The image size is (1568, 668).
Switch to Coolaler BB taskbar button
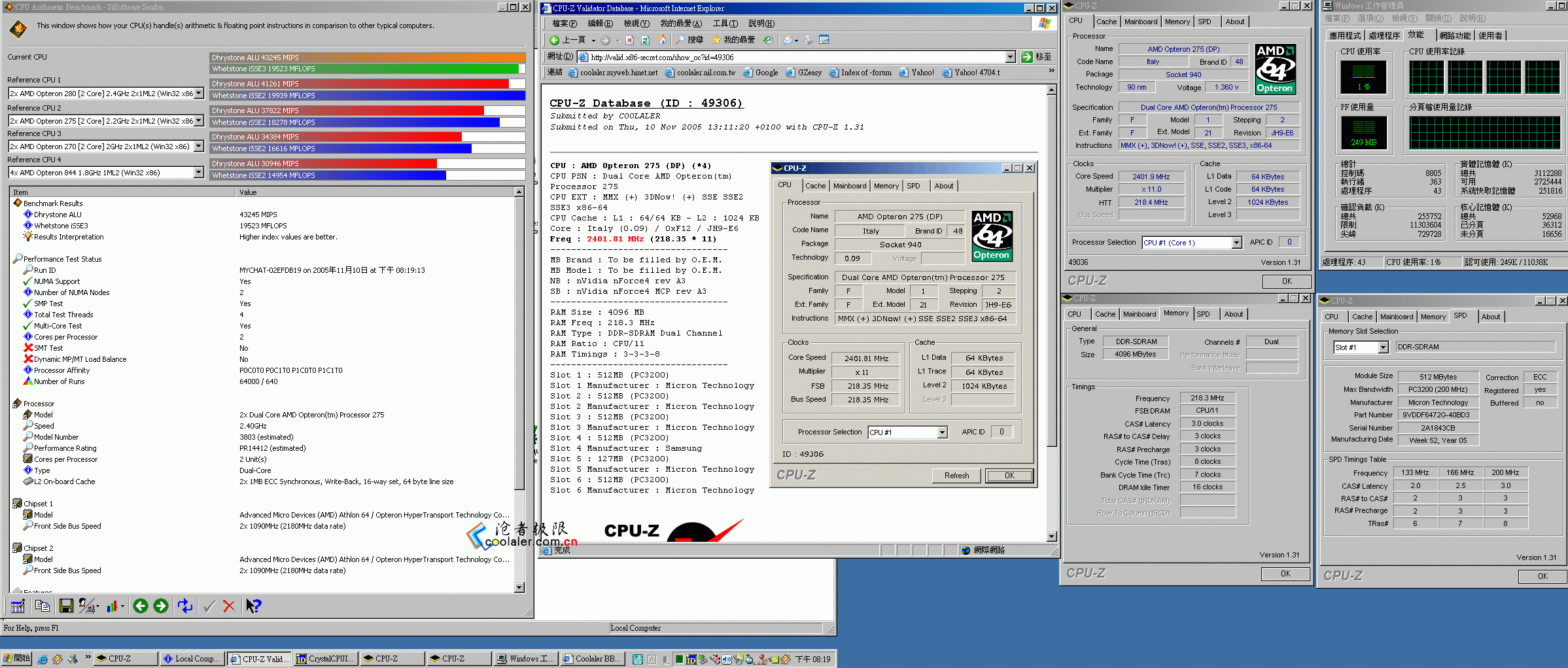point(592,659)
